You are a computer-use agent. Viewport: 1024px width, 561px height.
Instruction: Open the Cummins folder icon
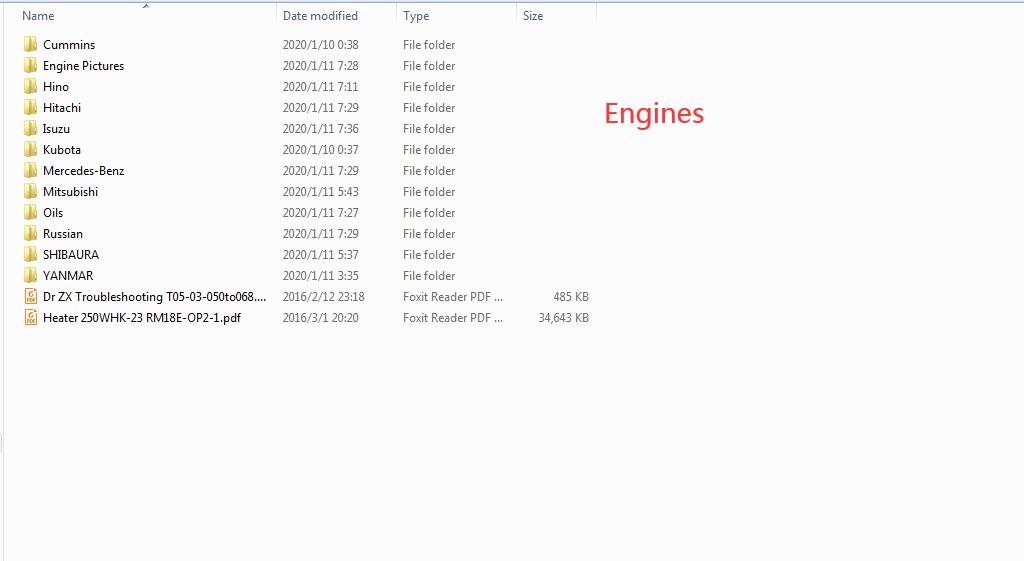click(x=30, y=44)
